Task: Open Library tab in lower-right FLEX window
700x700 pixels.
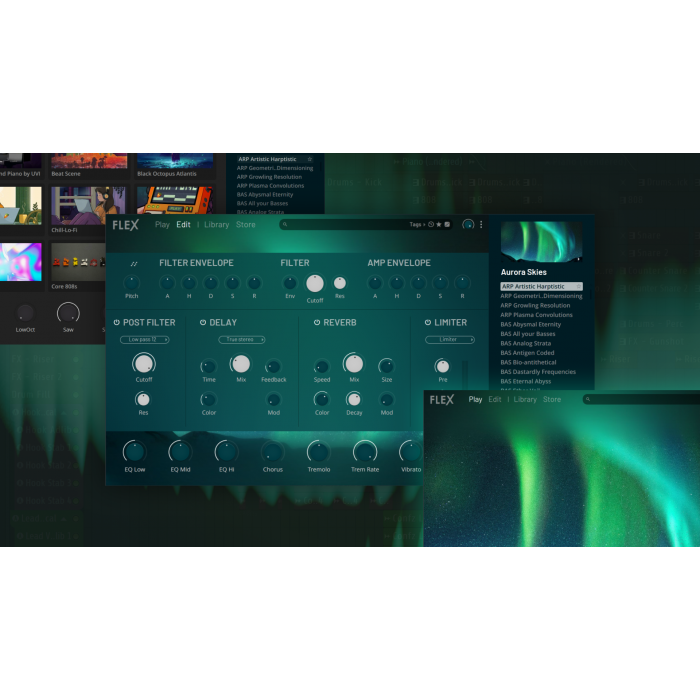Action: tap(525, 399)
